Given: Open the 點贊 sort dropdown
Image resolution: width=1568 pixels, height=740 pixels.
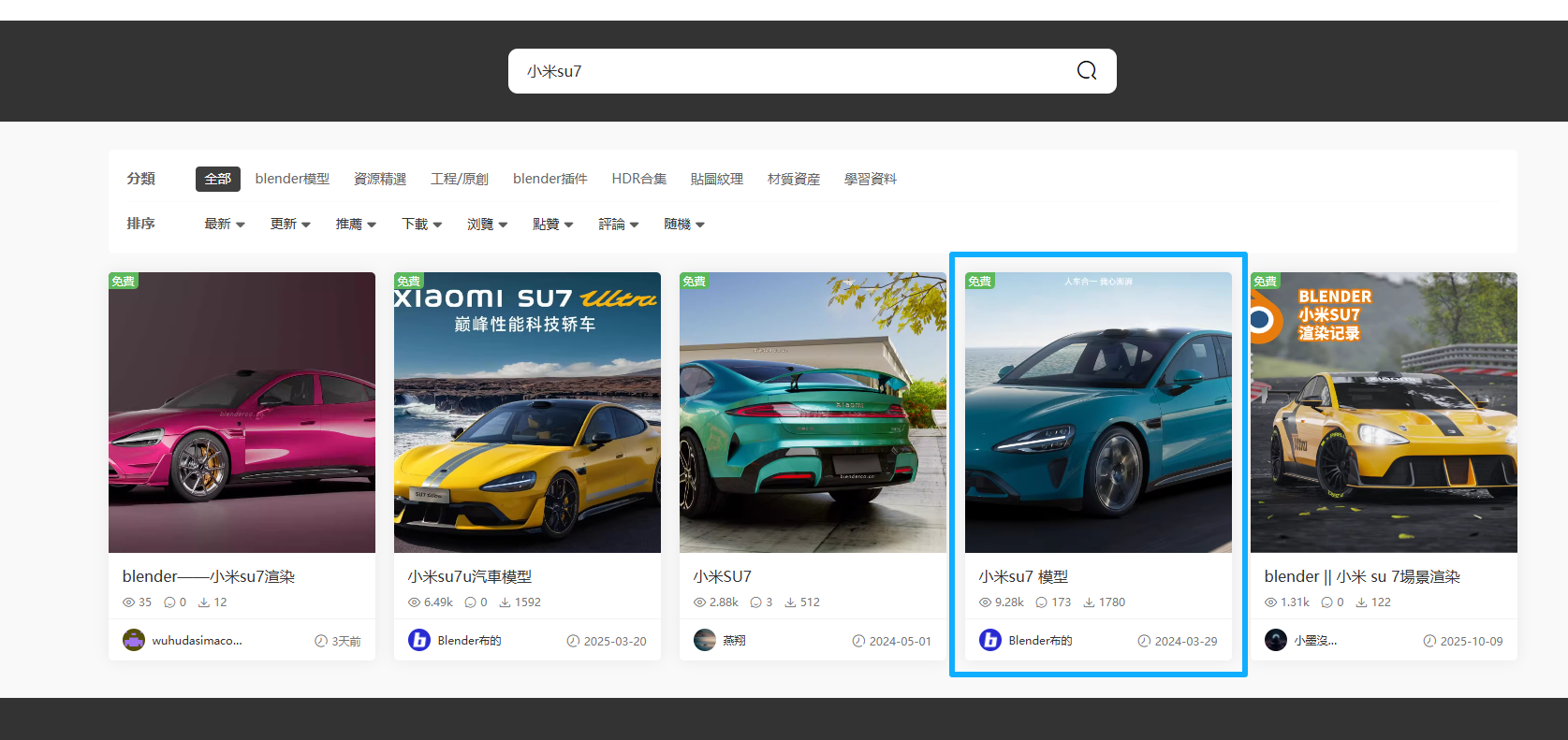Looking at the screenshot, I should [x=552, y=225].
